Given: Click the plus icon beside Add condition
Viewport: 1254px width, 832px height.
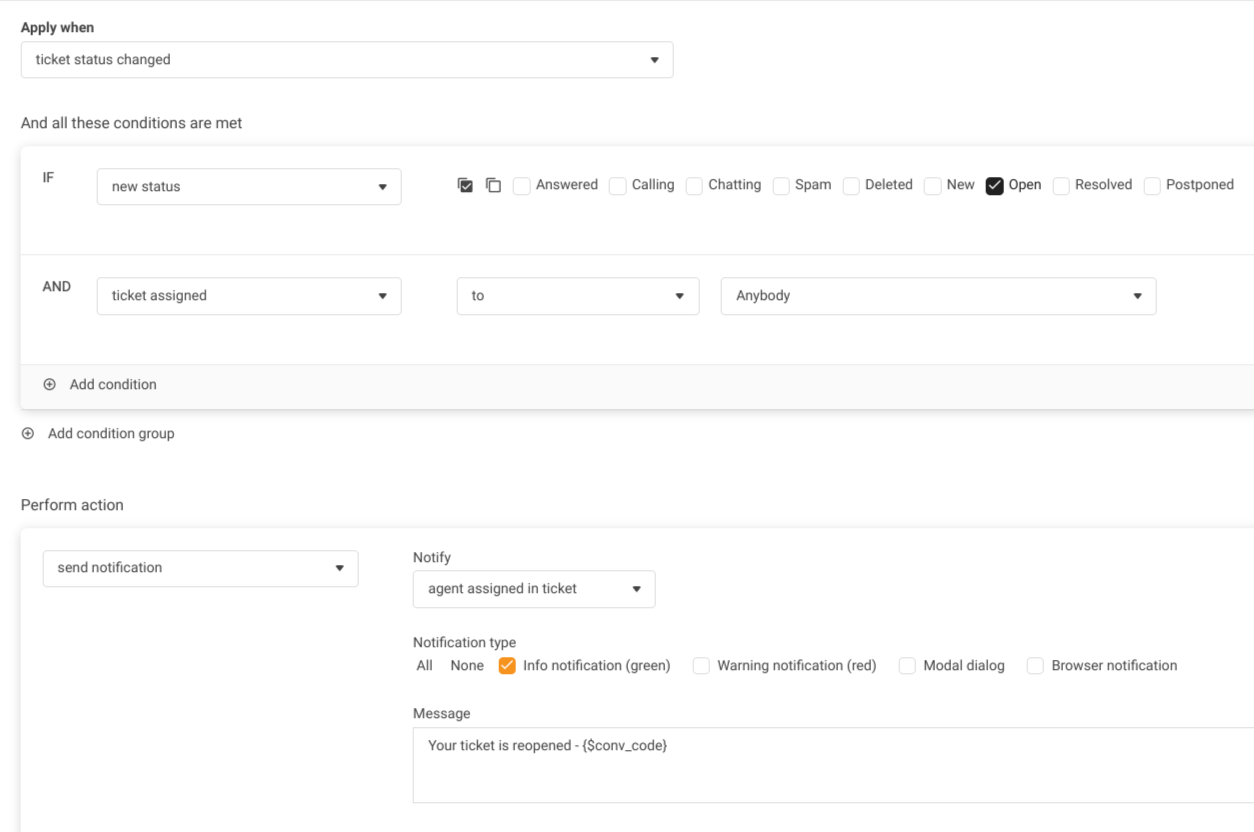Looking at the screenshot, I should click(x=49, y=385).
